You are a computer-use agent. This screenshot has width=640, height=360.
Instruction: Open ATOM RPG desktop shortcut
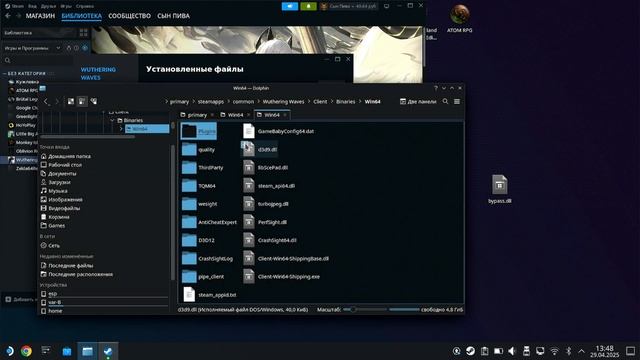point(460,18)
